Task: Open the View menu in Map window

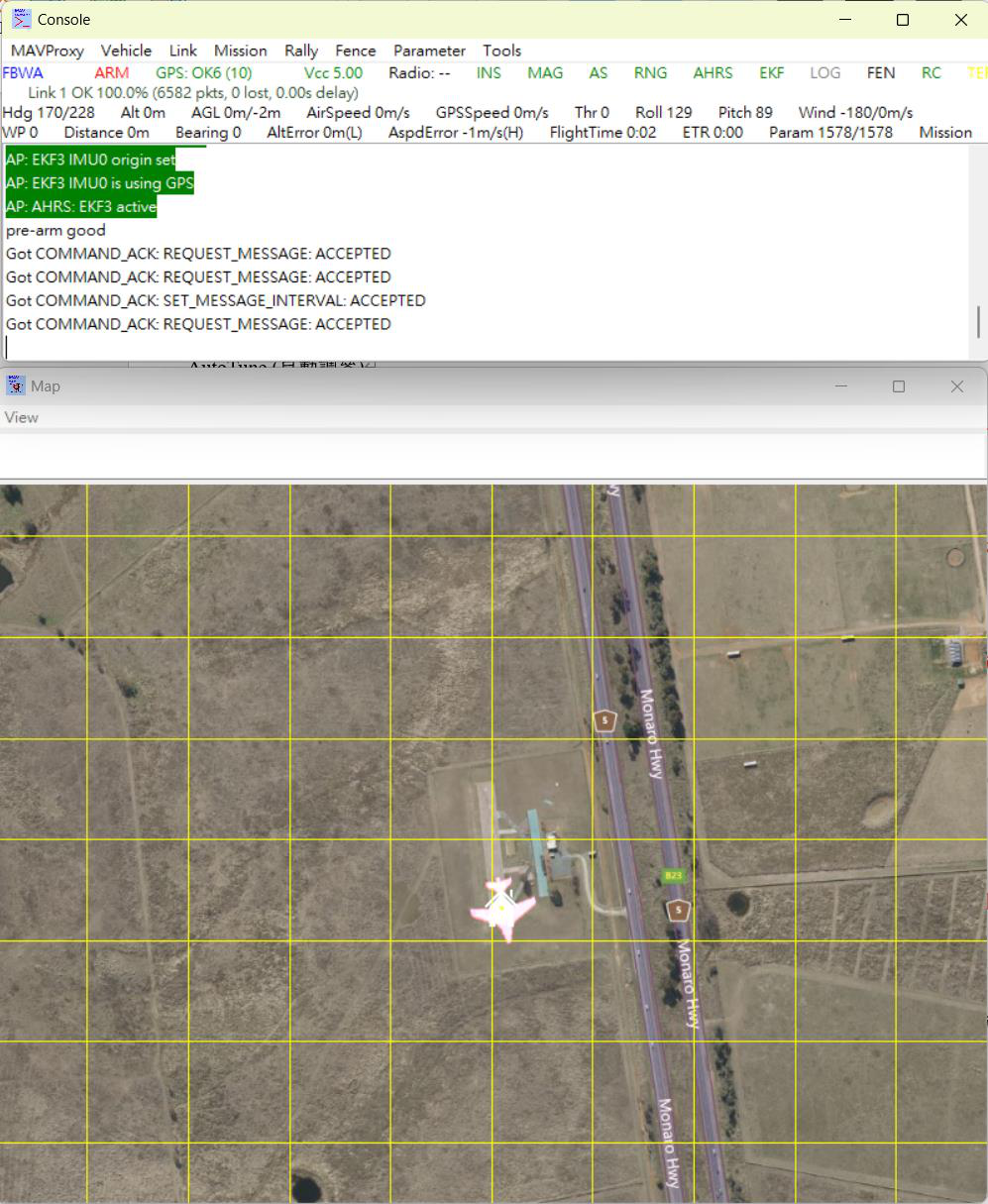Action: 22,417
